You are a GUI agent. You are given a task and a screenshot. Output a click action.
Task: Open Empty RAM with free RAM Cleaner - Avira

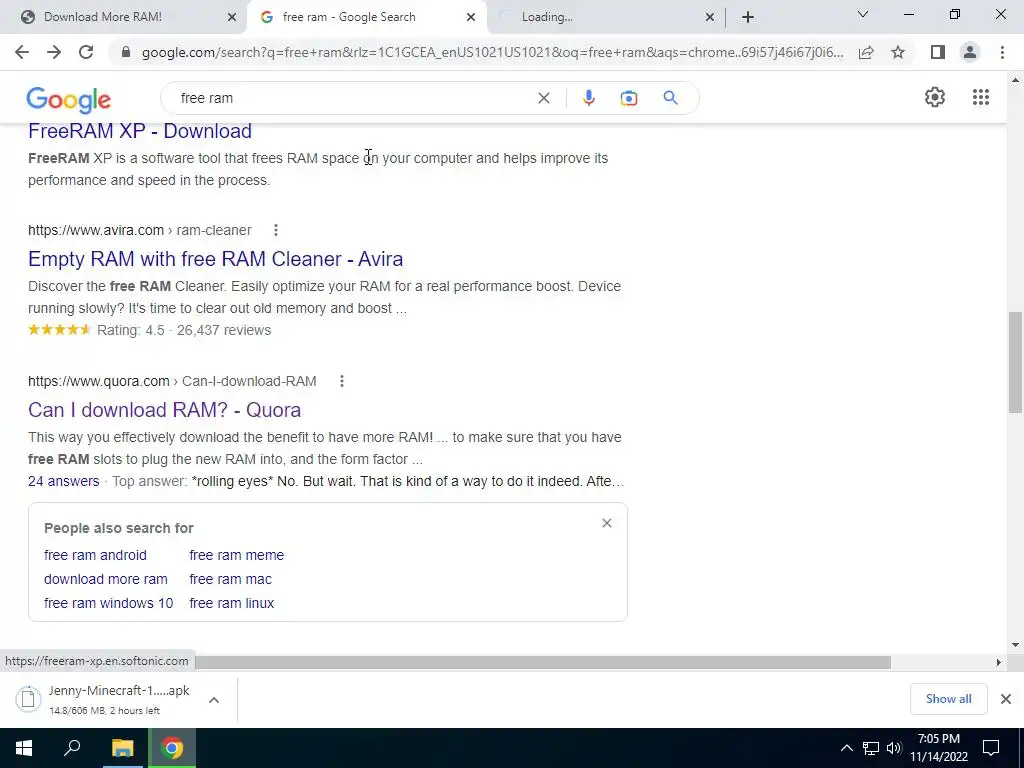[x=216, y=259]
